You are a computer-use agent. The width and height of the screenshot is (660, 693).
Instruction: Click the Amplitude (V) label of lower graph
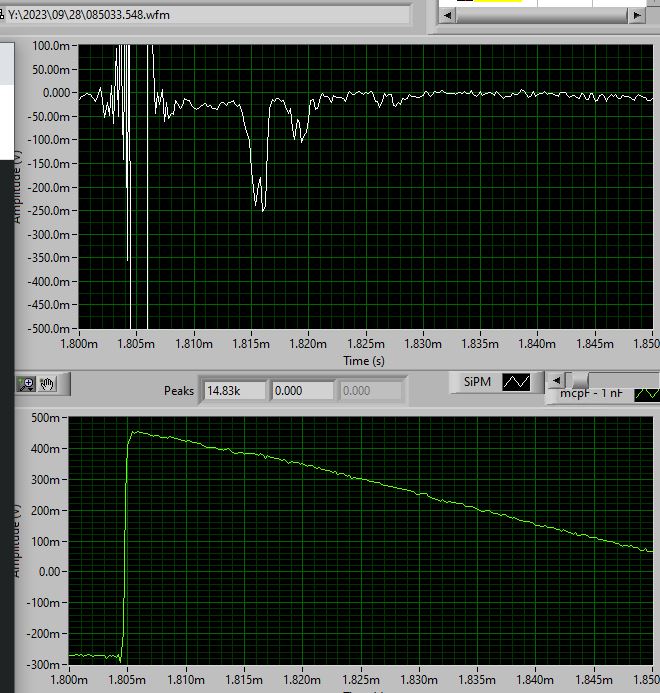point(17,541)
